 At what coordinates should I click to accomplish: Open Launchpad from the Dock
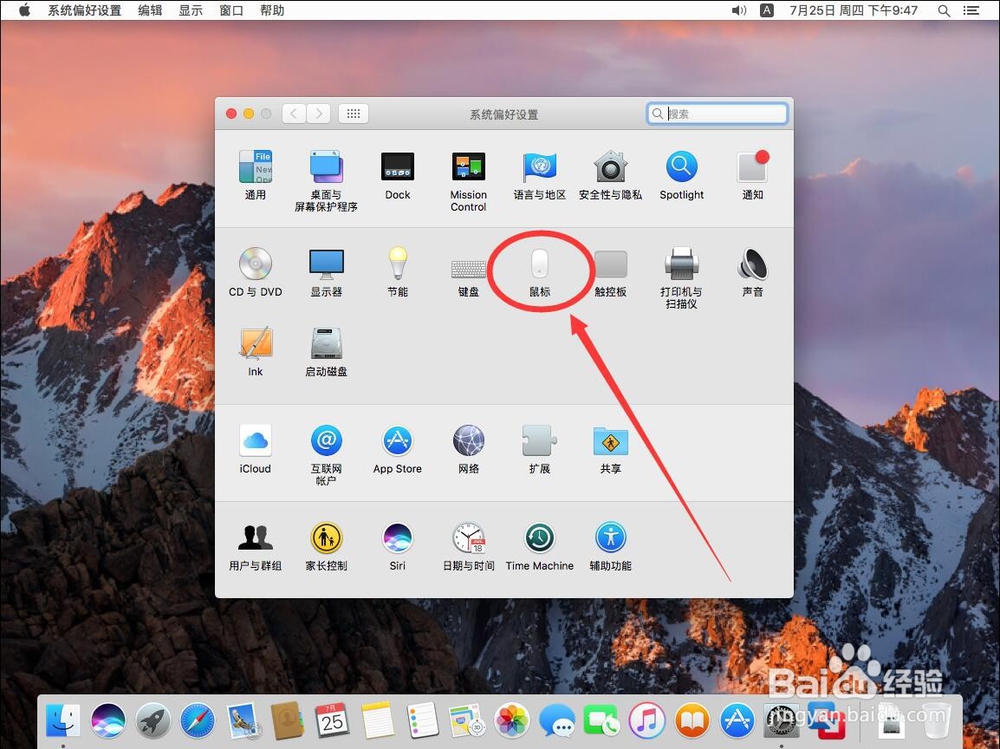click(x=153, y=720)
